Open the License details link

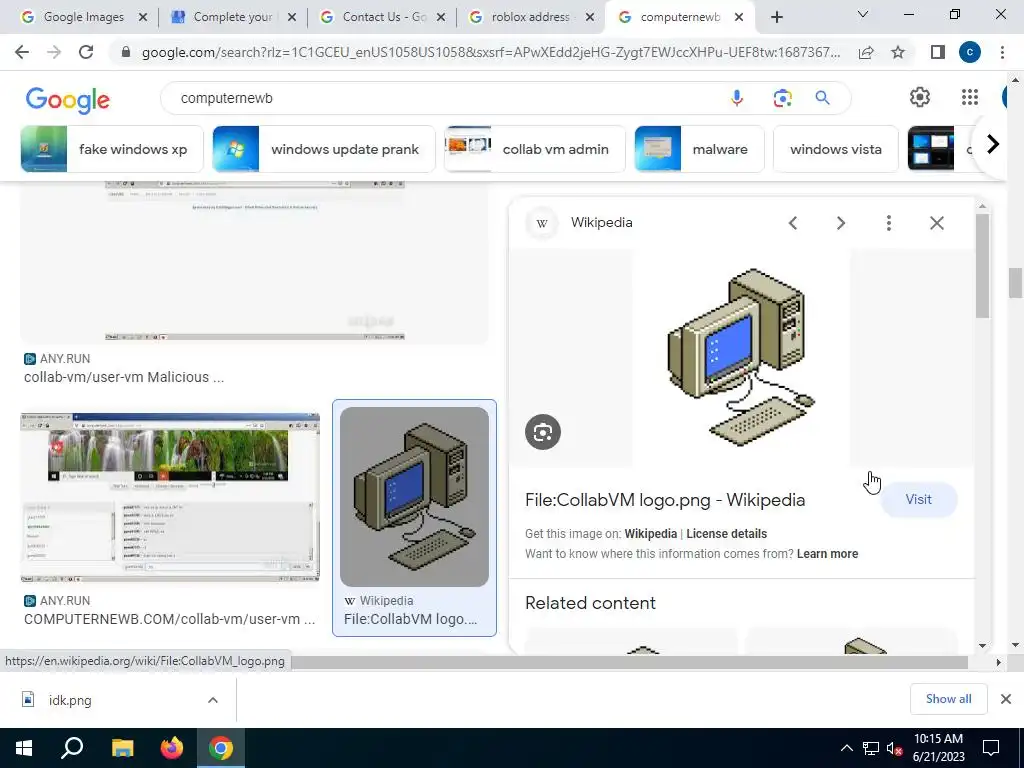[x=726, y=534]
